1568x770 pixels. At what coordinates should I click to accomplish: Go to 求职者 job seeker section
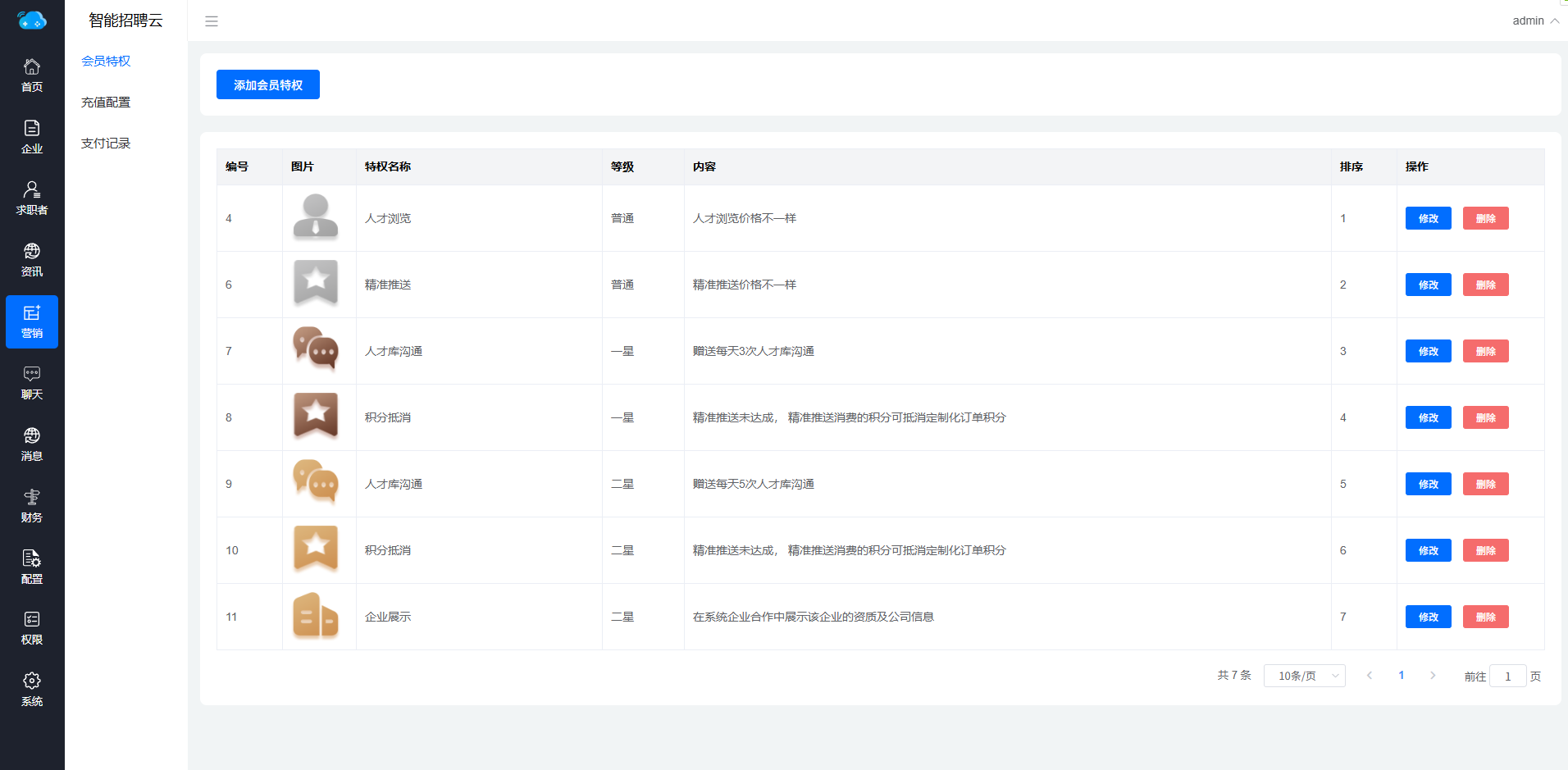[32, 198]
